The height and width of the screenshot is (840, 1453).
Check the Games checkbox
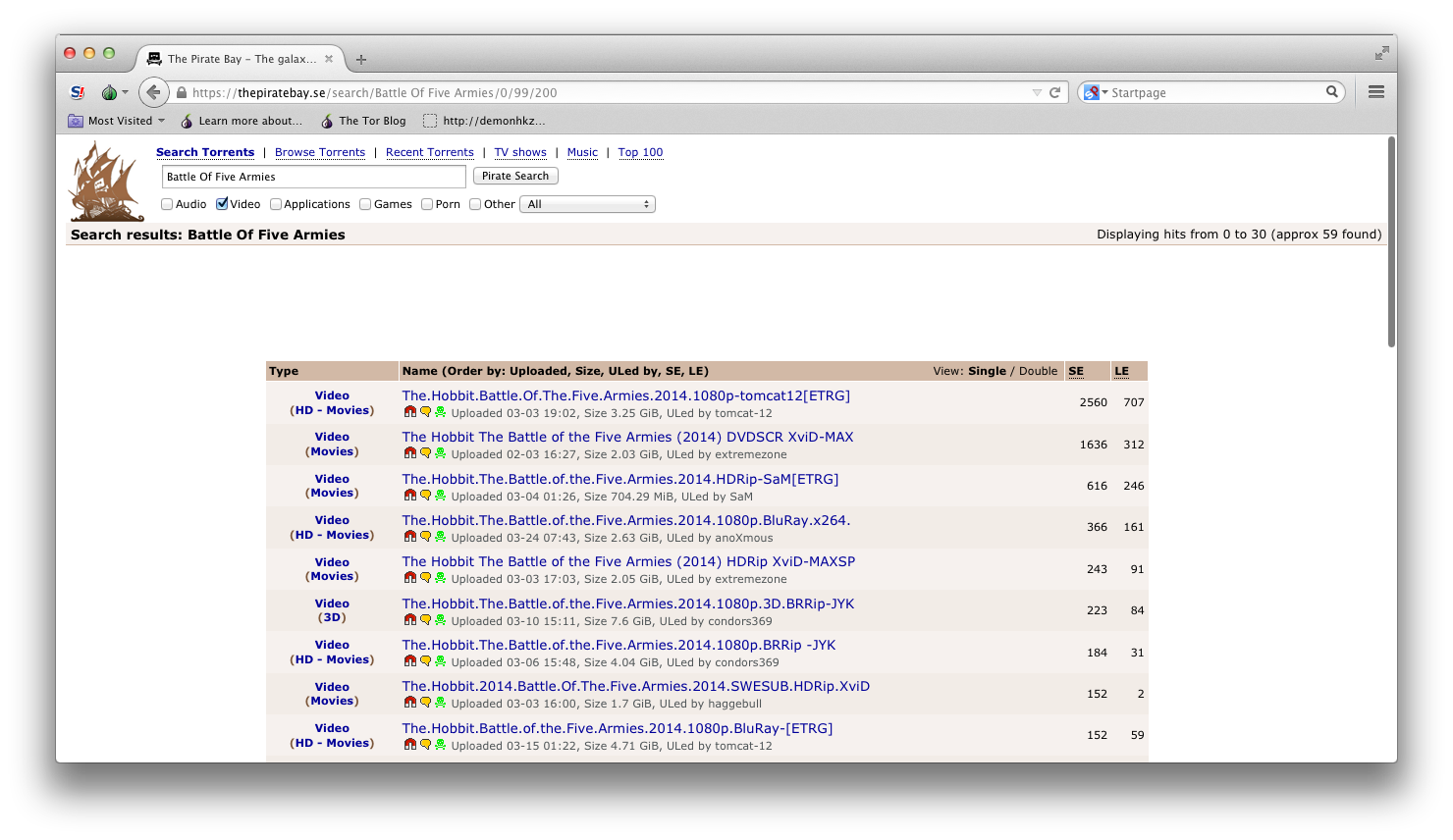[x=365, y=204]
